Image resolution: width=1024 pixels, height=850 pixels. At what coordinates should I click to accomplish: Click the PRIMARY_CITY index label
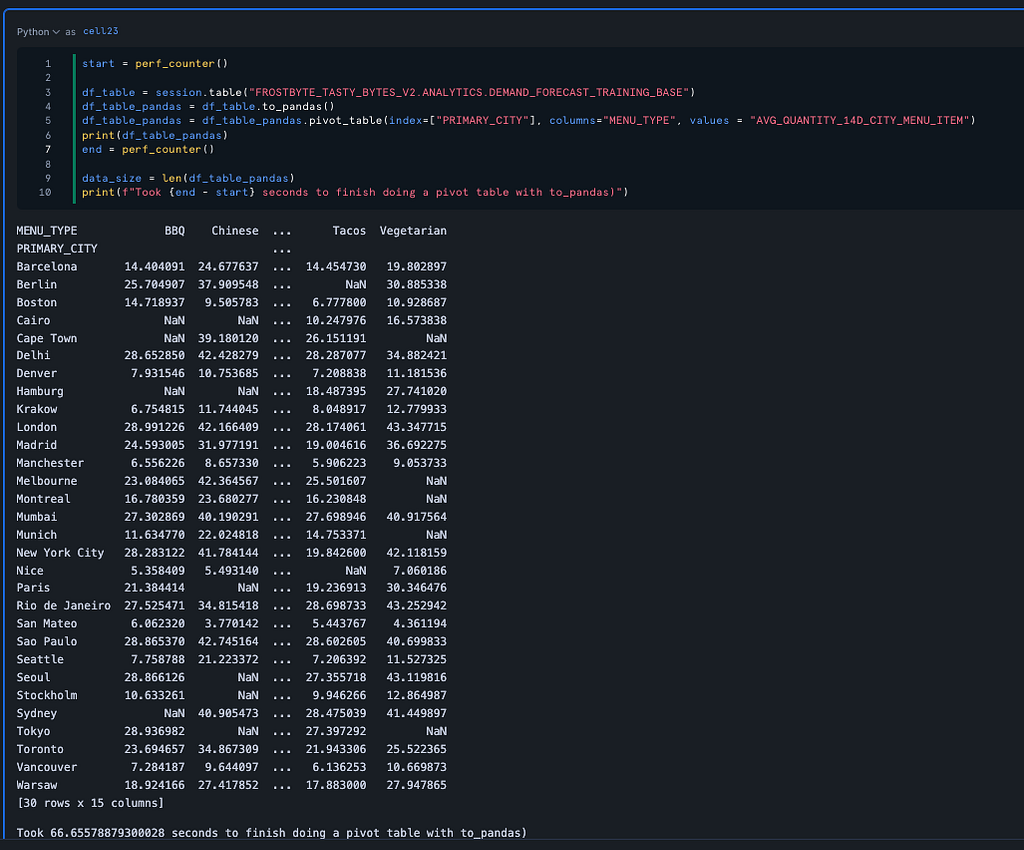(x=57, y=249)
